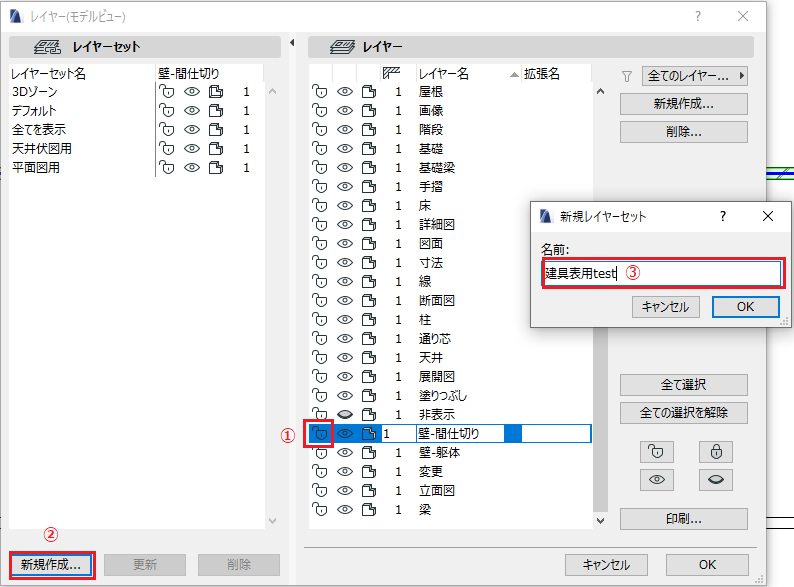
Task: Click the lock icon of 階段 layer
Action: [320, 130]
